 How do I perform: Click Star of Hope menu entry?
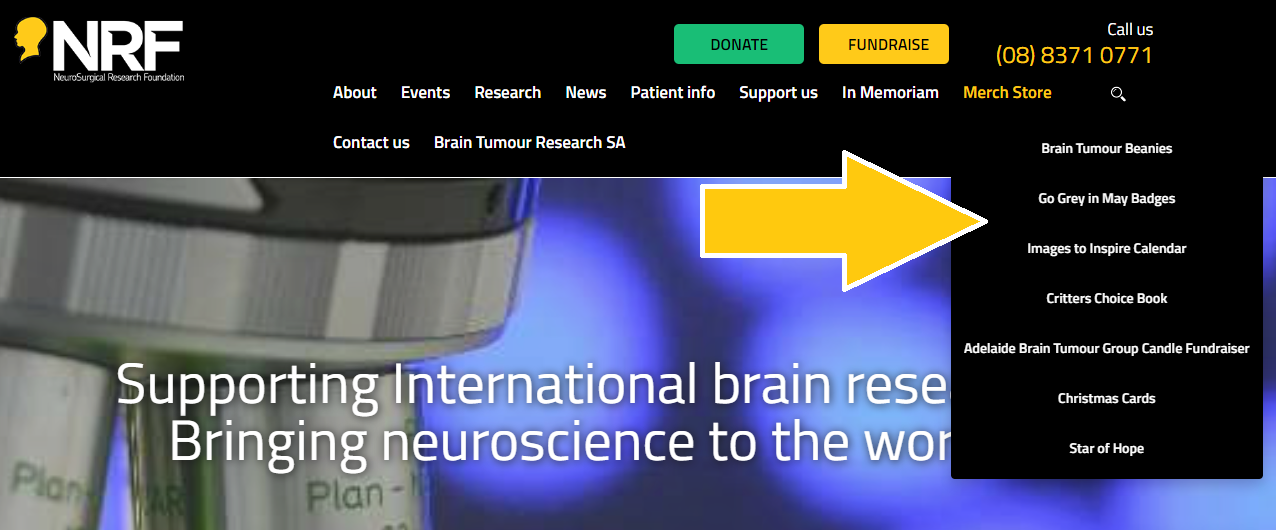click(1106, 448)
